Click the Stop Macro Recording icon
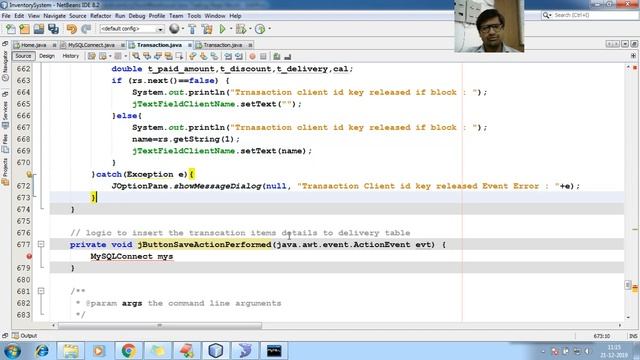 point(263,56)
